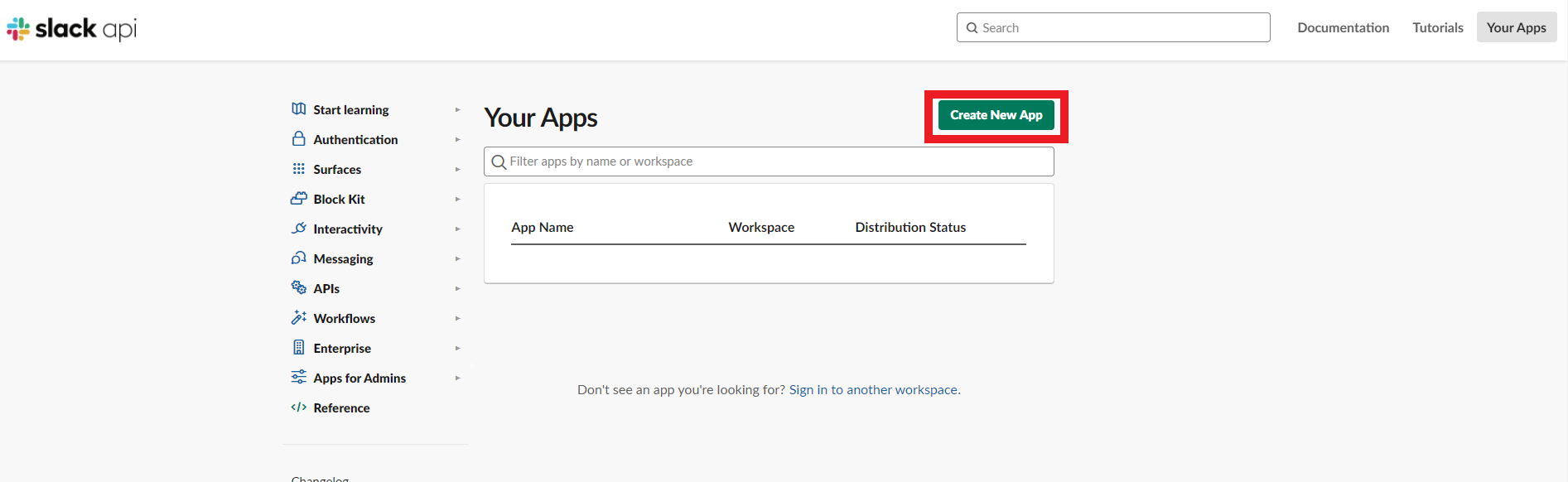Click the Messaging bubble icon
The width and height of the screenshot is (1568, 482).
[299, 258]
